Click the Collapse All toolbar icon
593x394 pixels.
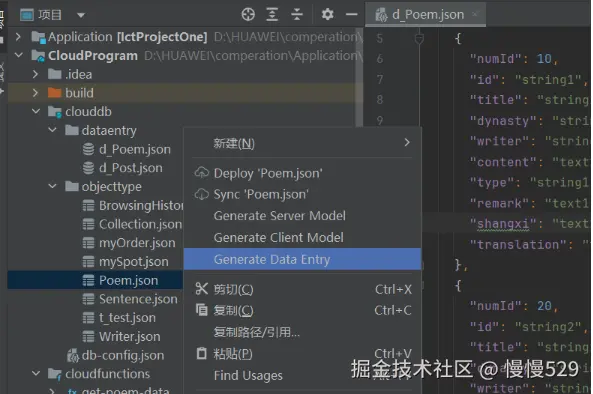coord(297,14)
